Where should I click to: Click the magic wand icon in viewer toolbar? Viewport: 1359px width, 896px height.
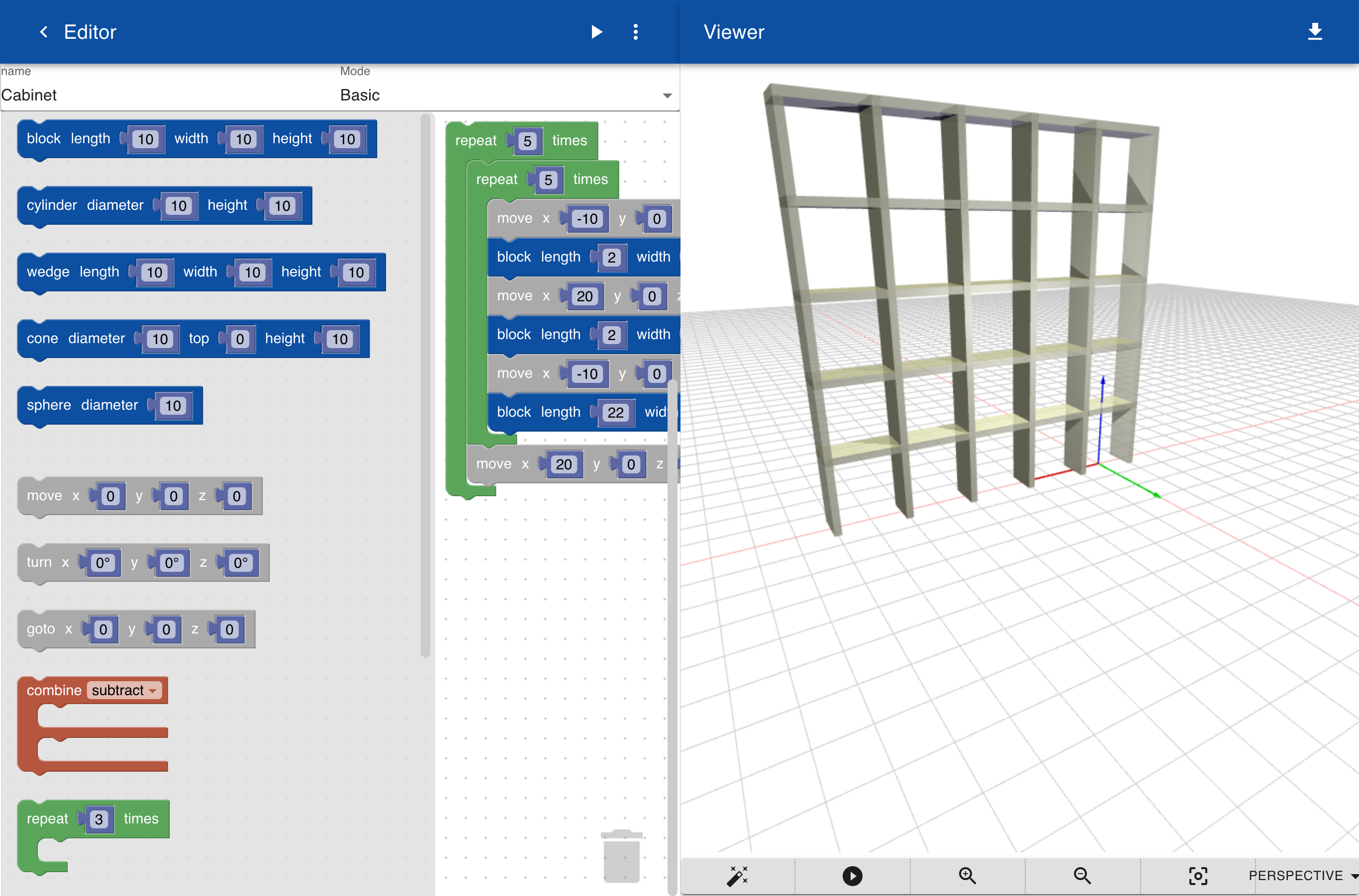tap(737, 876)
